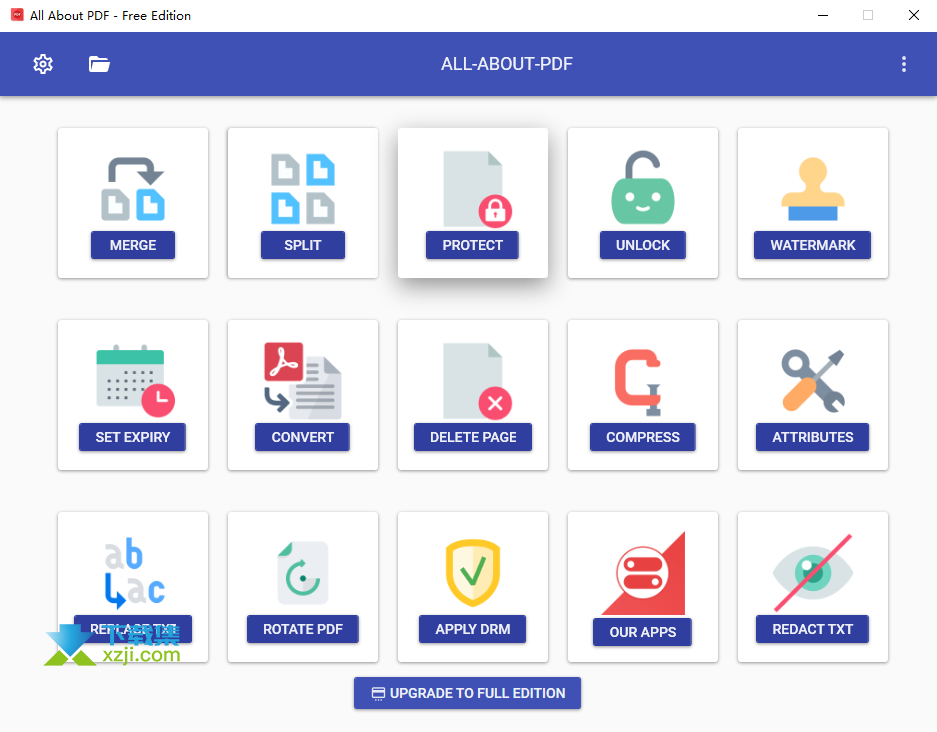This screenshot has width=937, height=732.
Task: Open the settings gear icon
Action: (x=42, y=64)
